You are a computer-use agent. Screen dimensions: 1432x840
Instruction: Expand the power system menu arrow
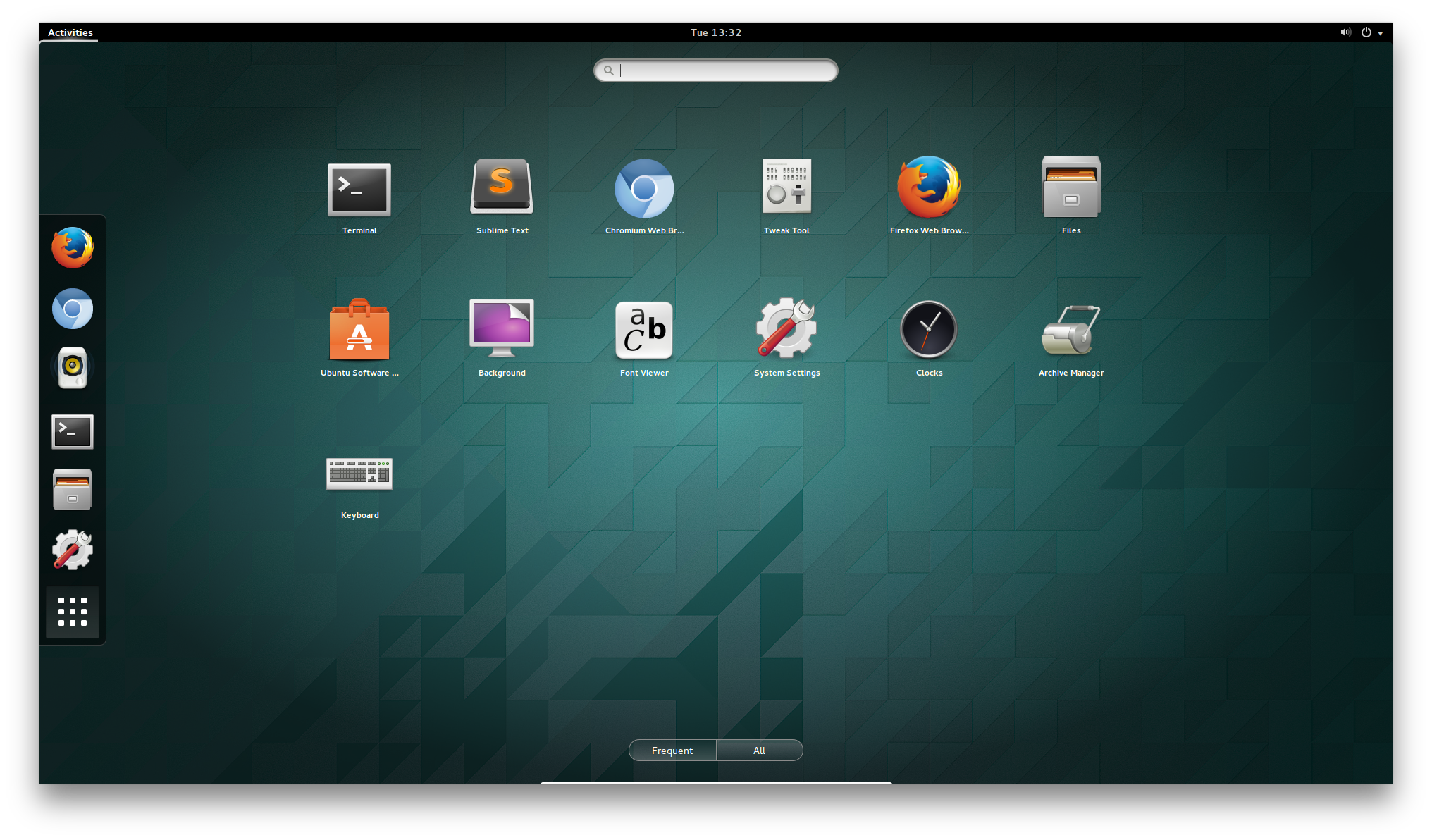[1380, 33]
